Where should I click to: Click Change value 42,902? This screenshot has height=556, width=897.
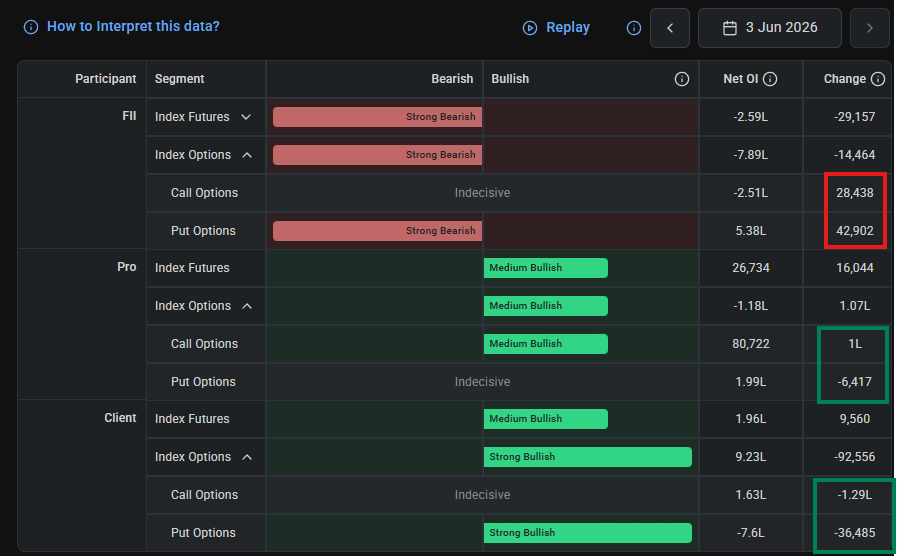coord(855,231)
